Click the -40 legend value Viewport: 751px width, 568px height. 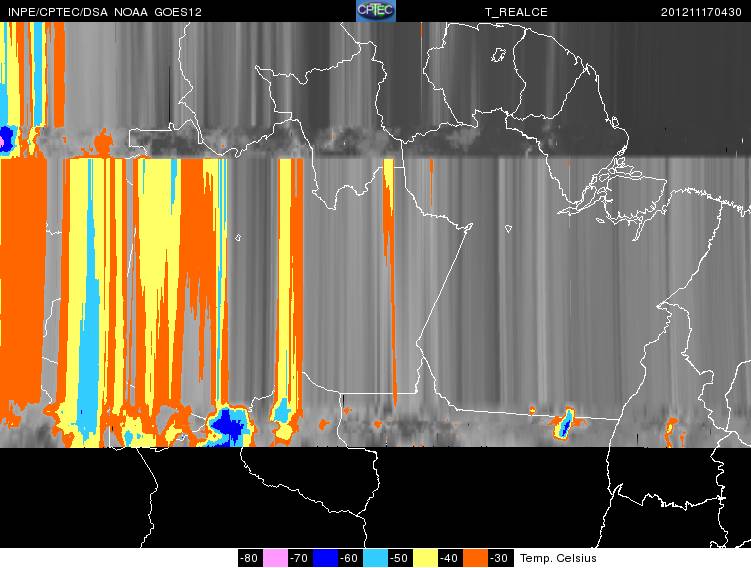click(x=450, y=558)
